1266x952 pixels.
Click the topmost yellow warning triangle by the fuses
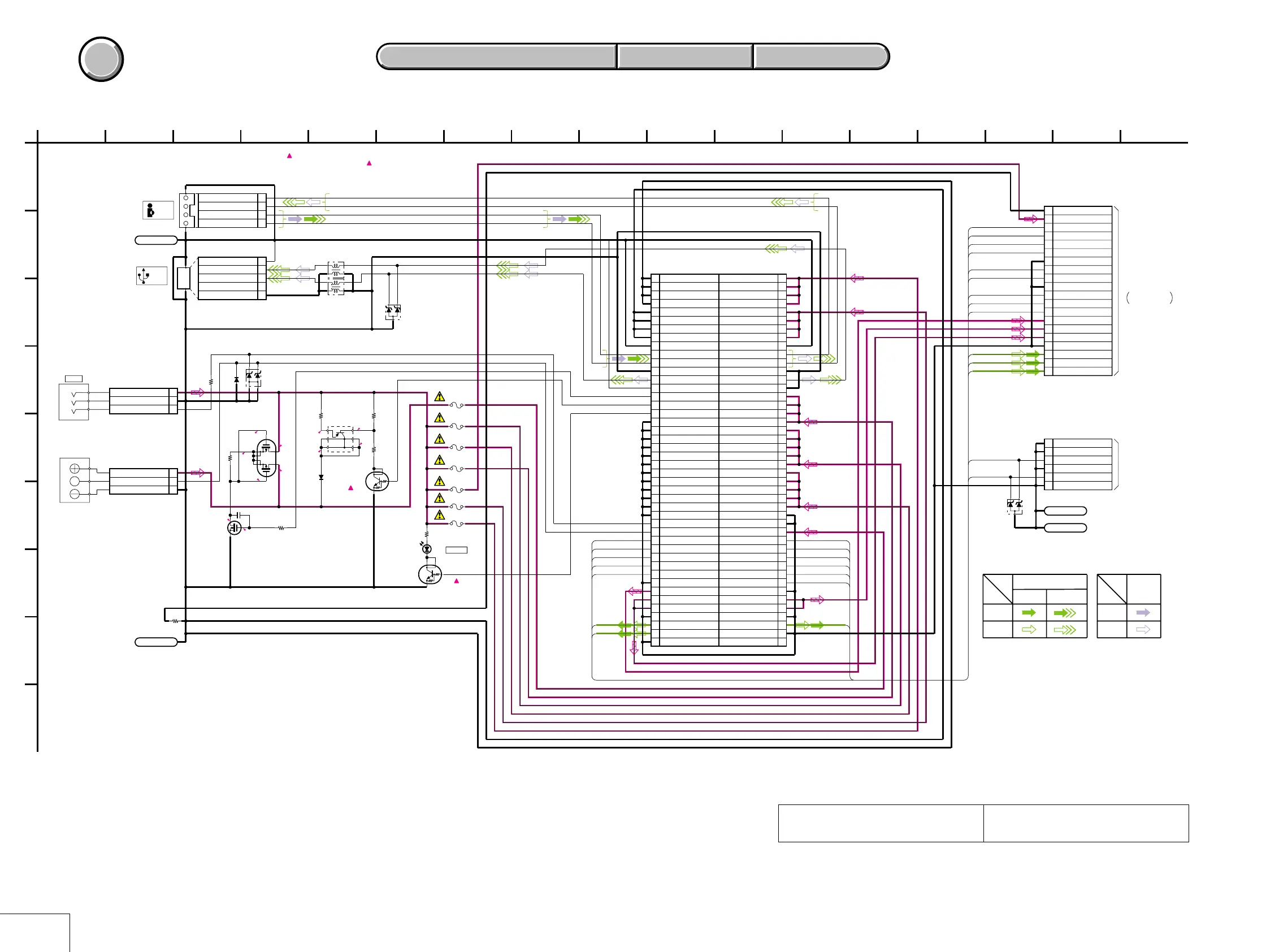(440, 397)
